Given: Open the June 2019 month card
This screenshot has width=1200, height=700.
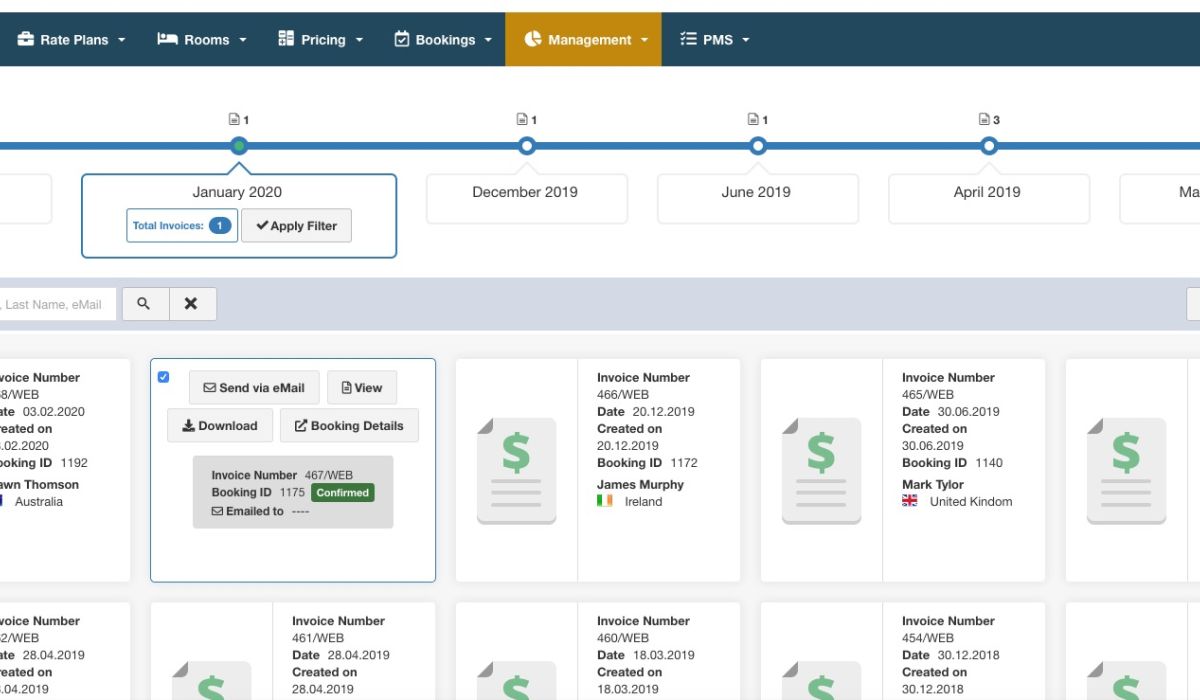Looking at the screenshot, I should (758, 199).
